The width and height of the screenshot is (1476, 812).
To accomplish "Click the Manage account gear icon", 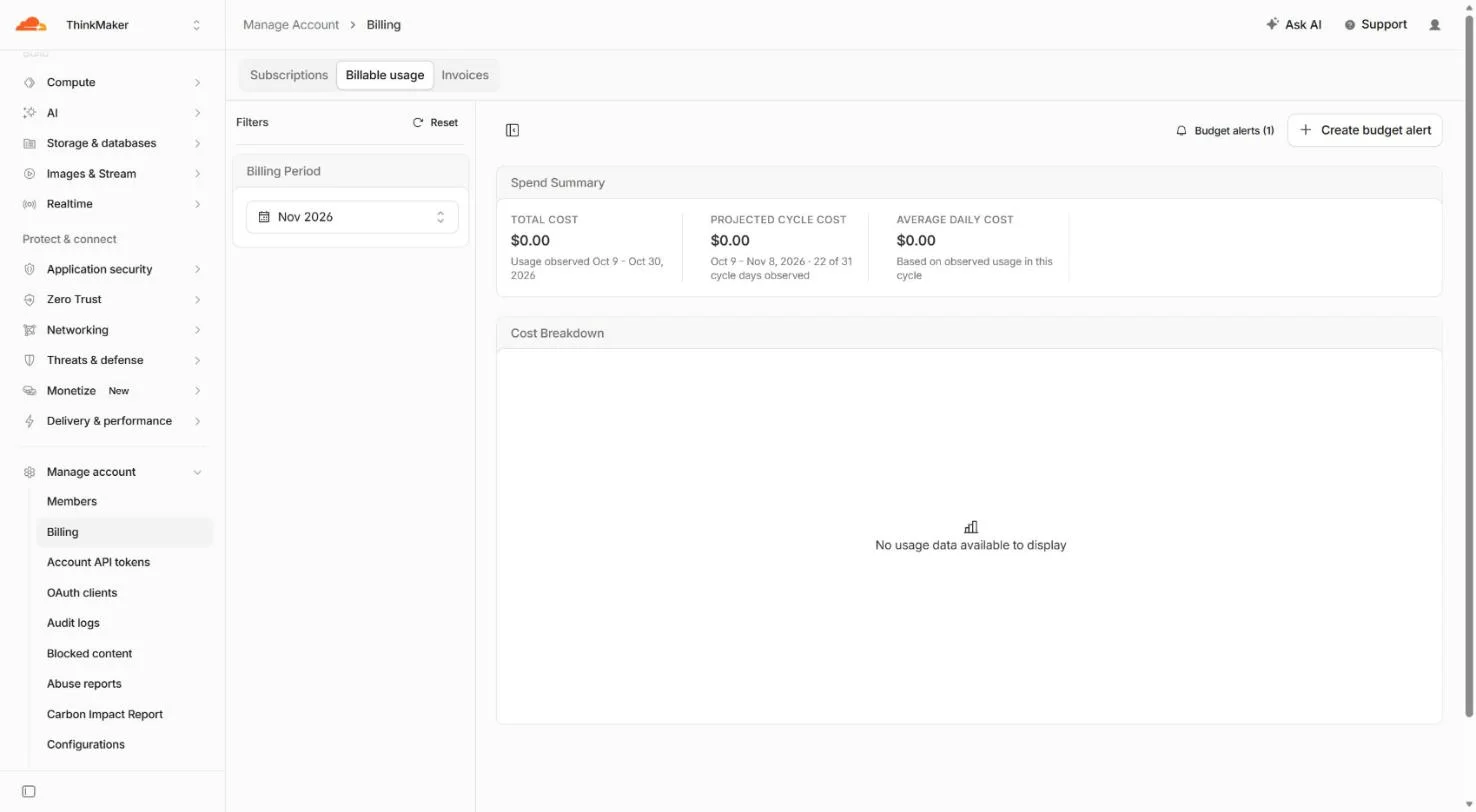I will [29, 472].
